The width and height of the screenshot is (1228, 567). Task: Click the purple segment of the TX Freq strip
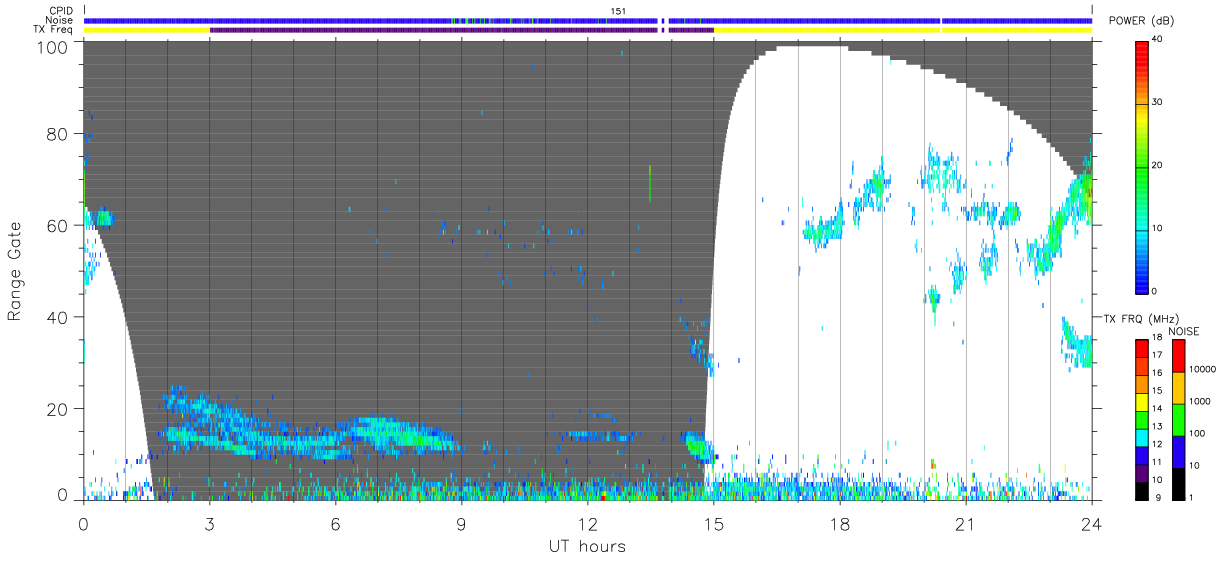click(461, 30)
